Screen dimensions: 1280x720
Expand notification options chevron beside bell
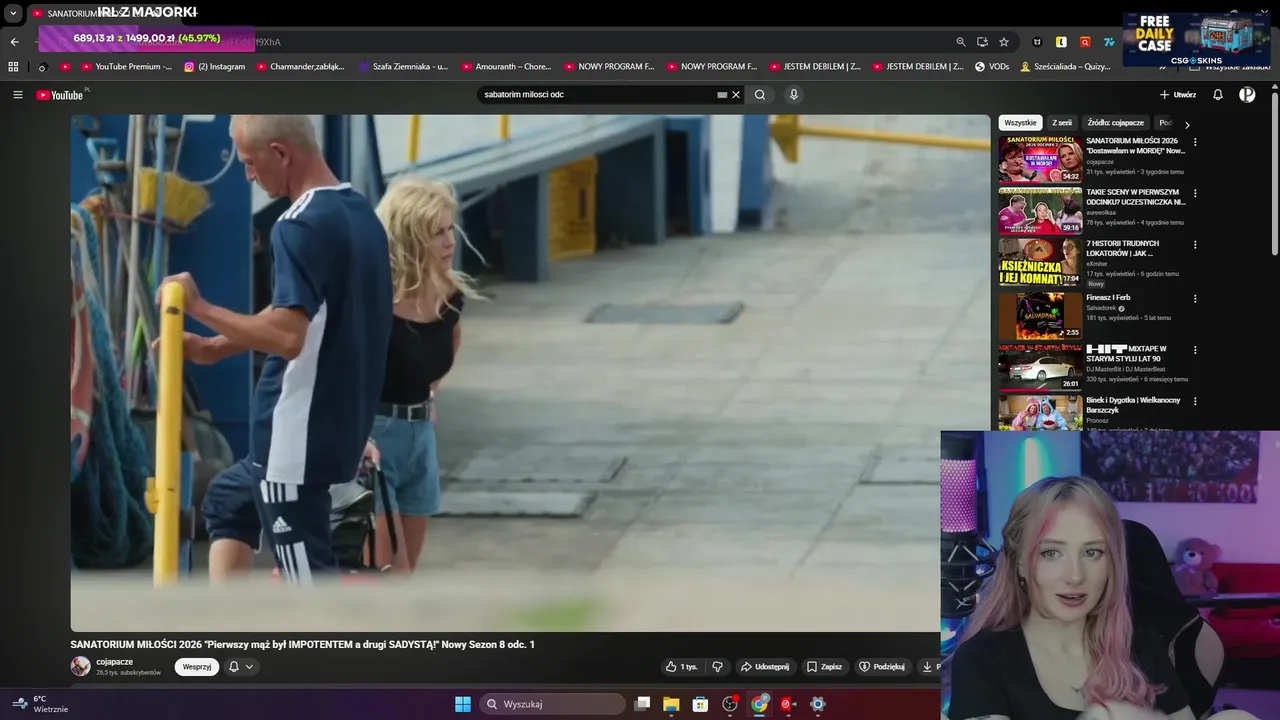(x=249, y=667)
